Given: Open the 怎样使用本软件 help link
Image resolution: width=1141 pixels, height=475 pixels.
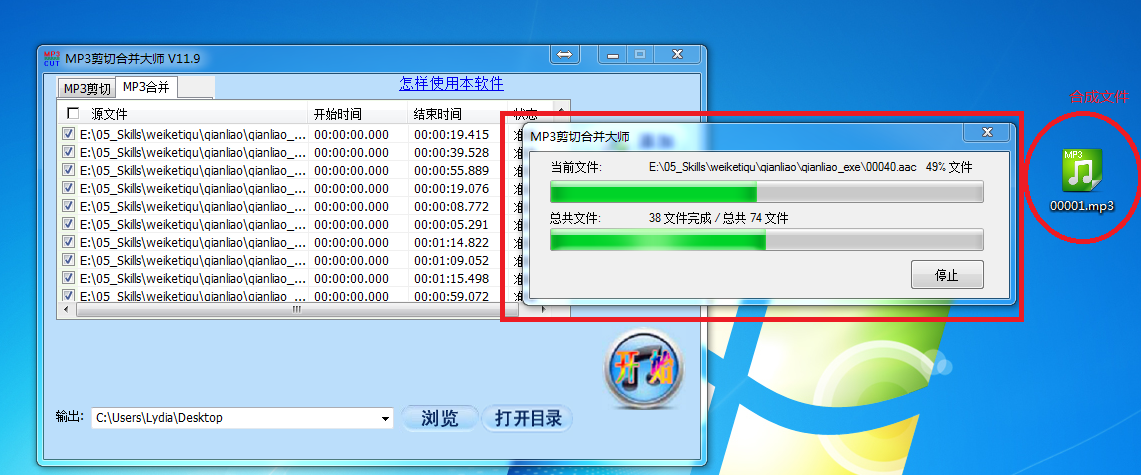Looking at the screenshot, I should 451,84.
